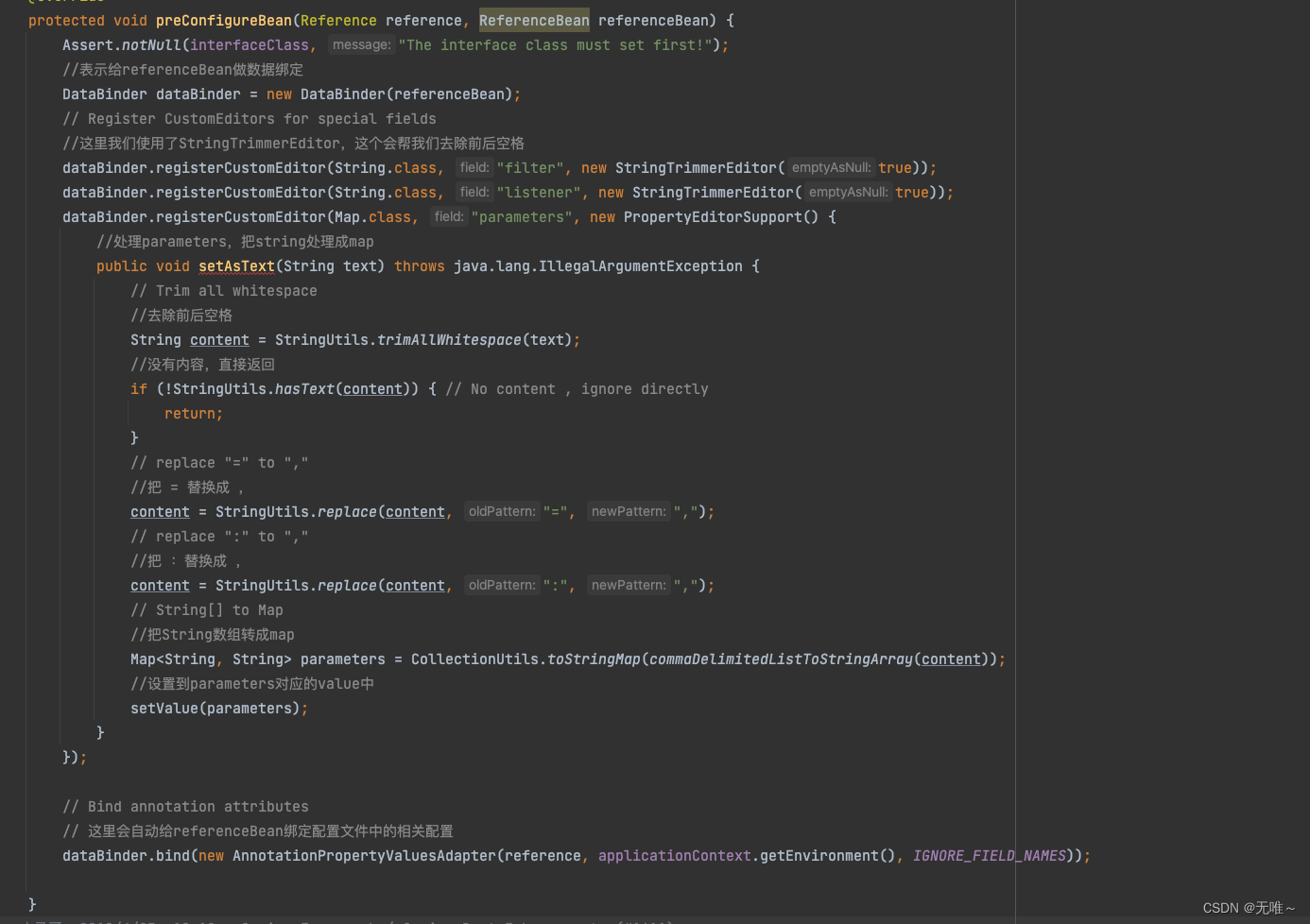Click the "filter" string literal

click(x=530, y=168)
